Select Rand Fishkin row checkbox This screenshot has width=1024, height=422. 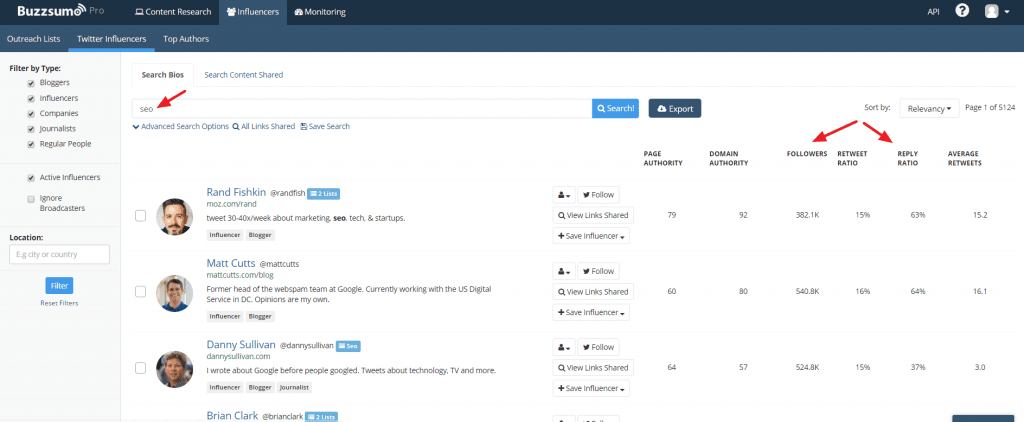140,216
